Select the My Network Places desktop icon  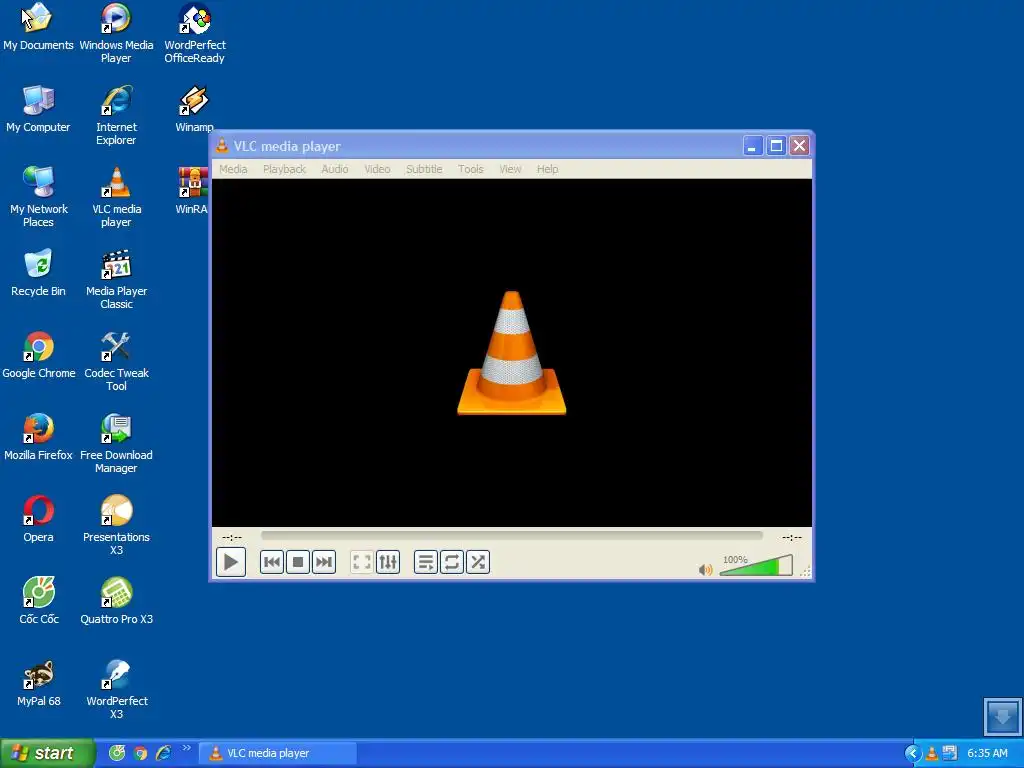point(38,198)
